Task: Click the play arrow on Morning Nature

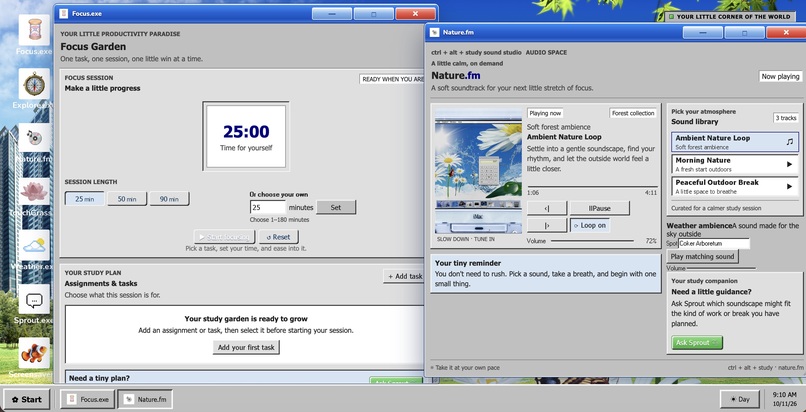Action: [x=790, y=164]
